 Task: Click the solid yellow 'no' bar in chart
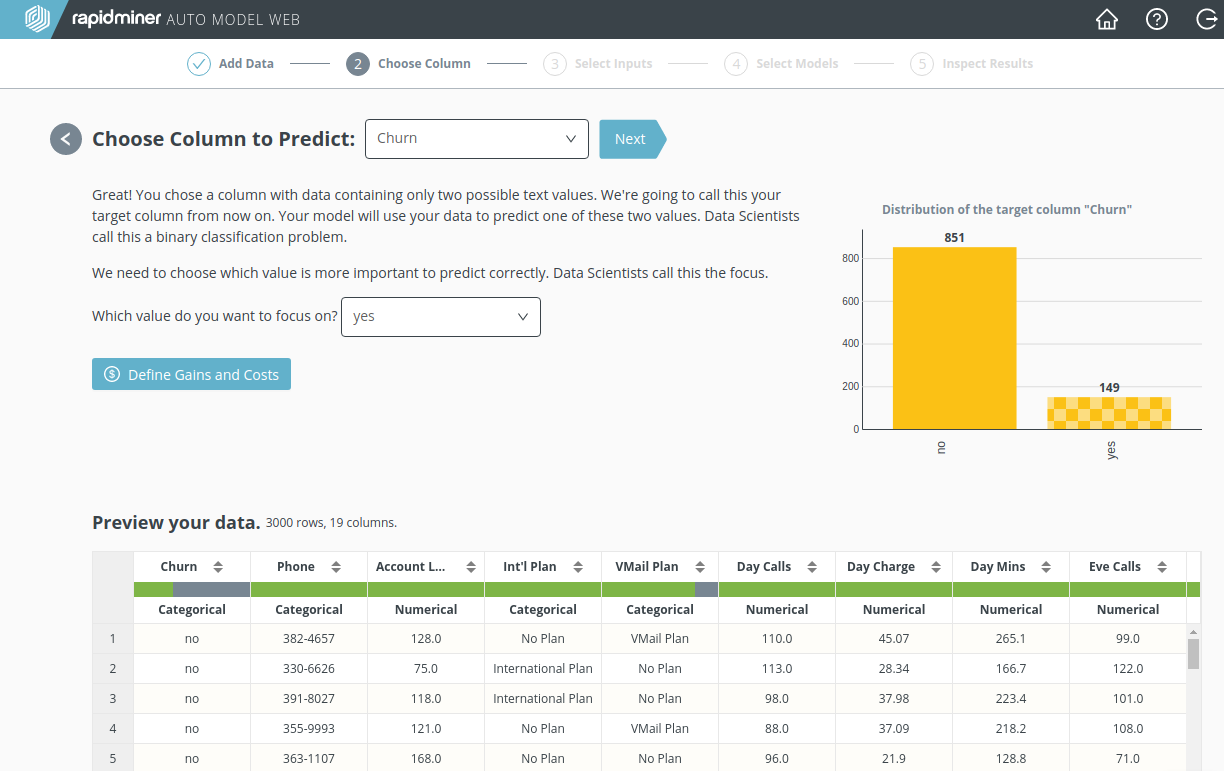coord(954,338)
